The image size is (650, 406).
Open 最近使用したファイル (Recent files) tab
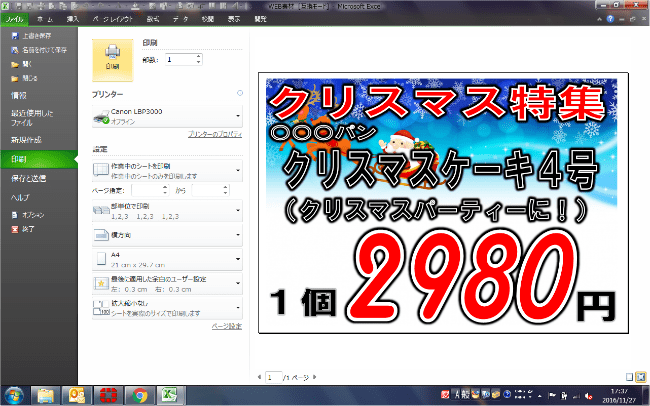[x=32, y=118]
